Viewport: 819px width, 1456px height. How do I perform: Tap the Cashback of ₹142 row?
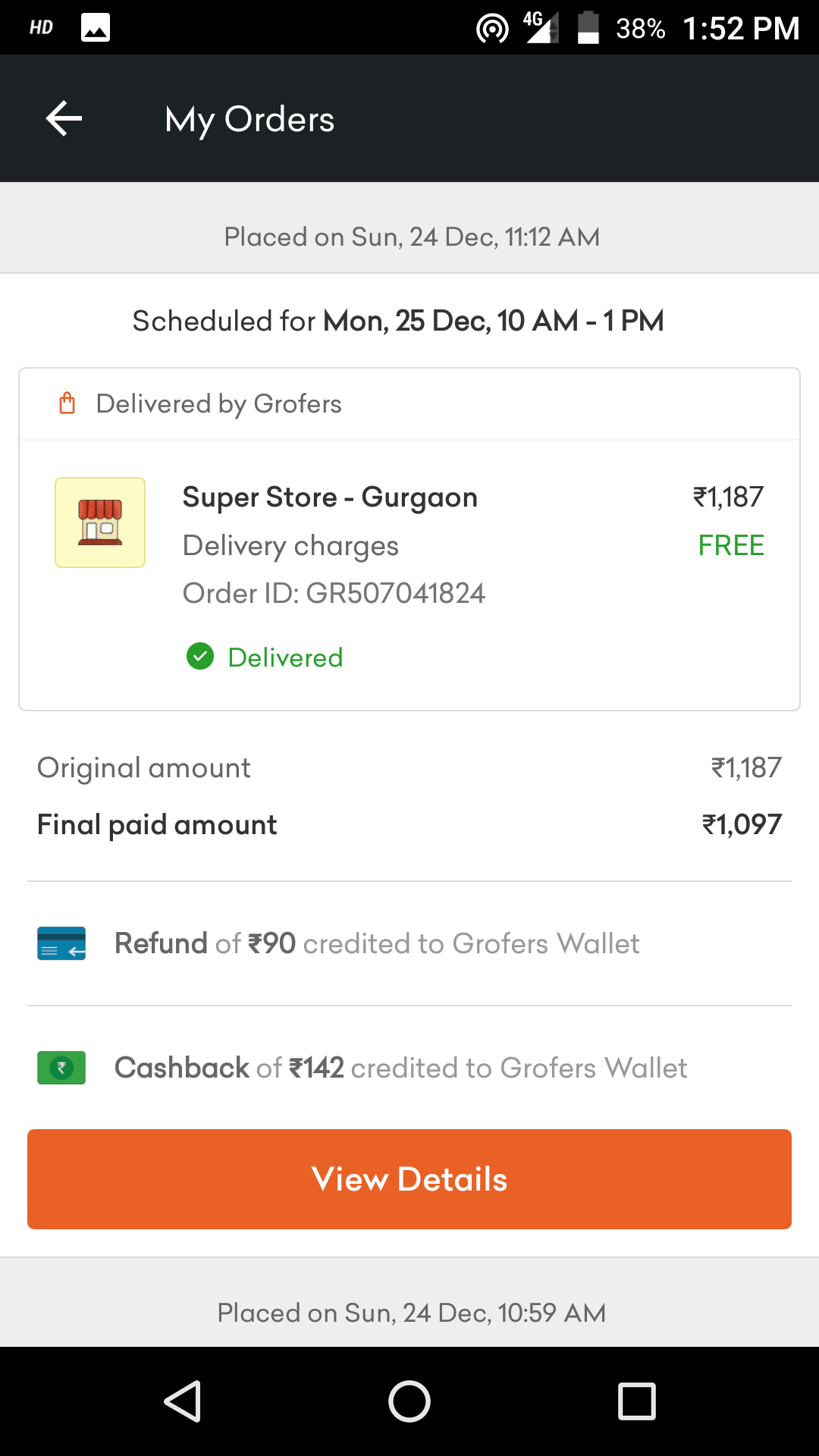point(409,1068)
